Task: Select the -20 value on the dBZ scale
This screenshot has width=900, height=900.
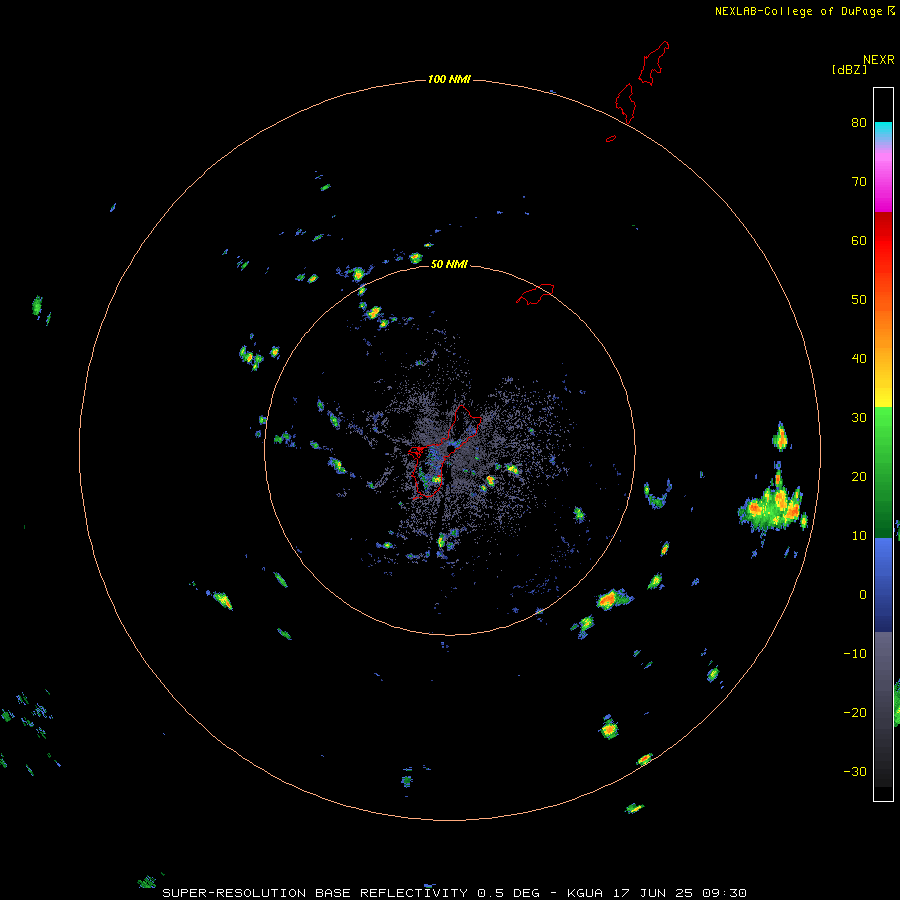Action: point(855,713)
